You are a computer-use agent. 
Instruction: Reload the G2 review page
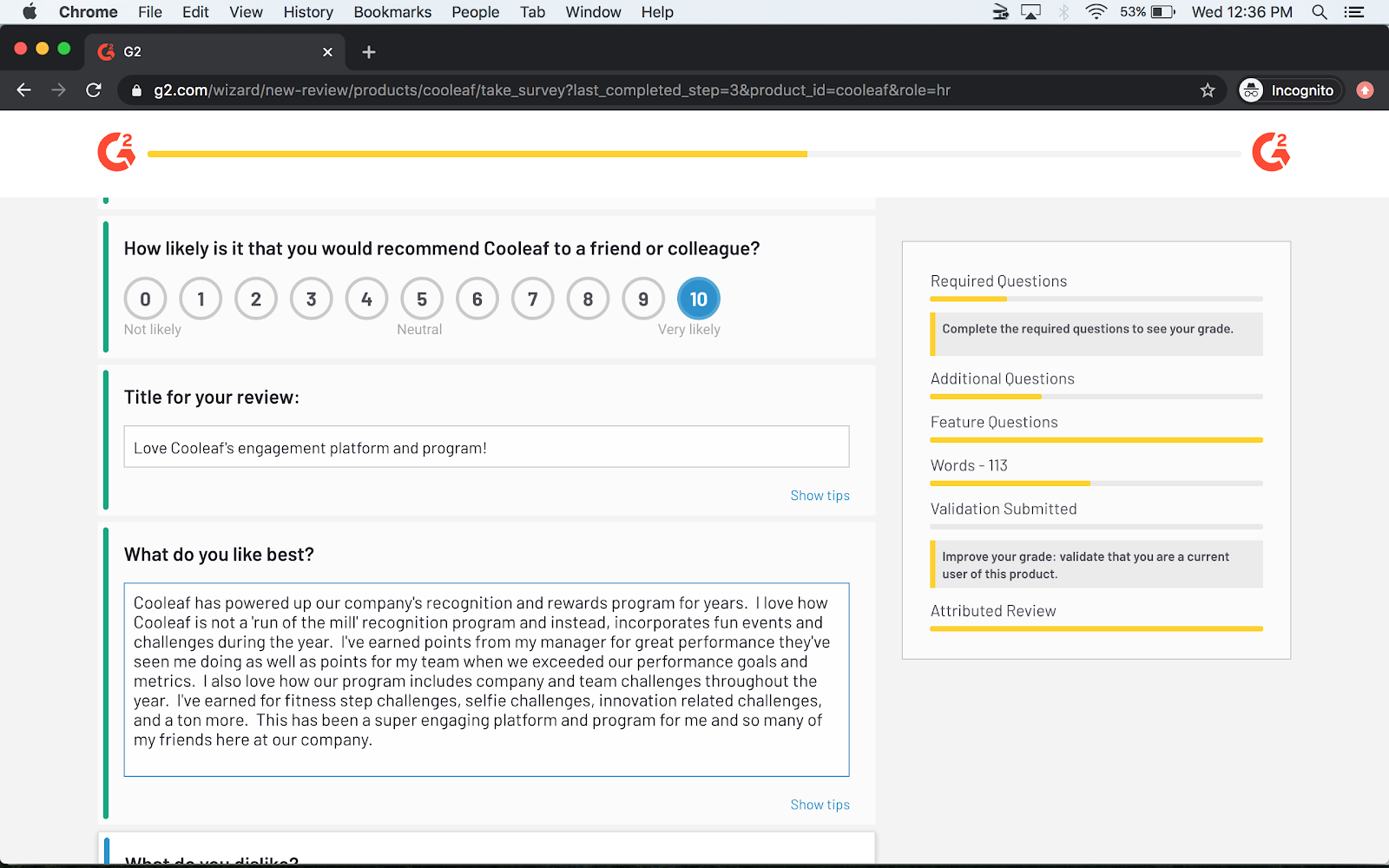point(94,90)
